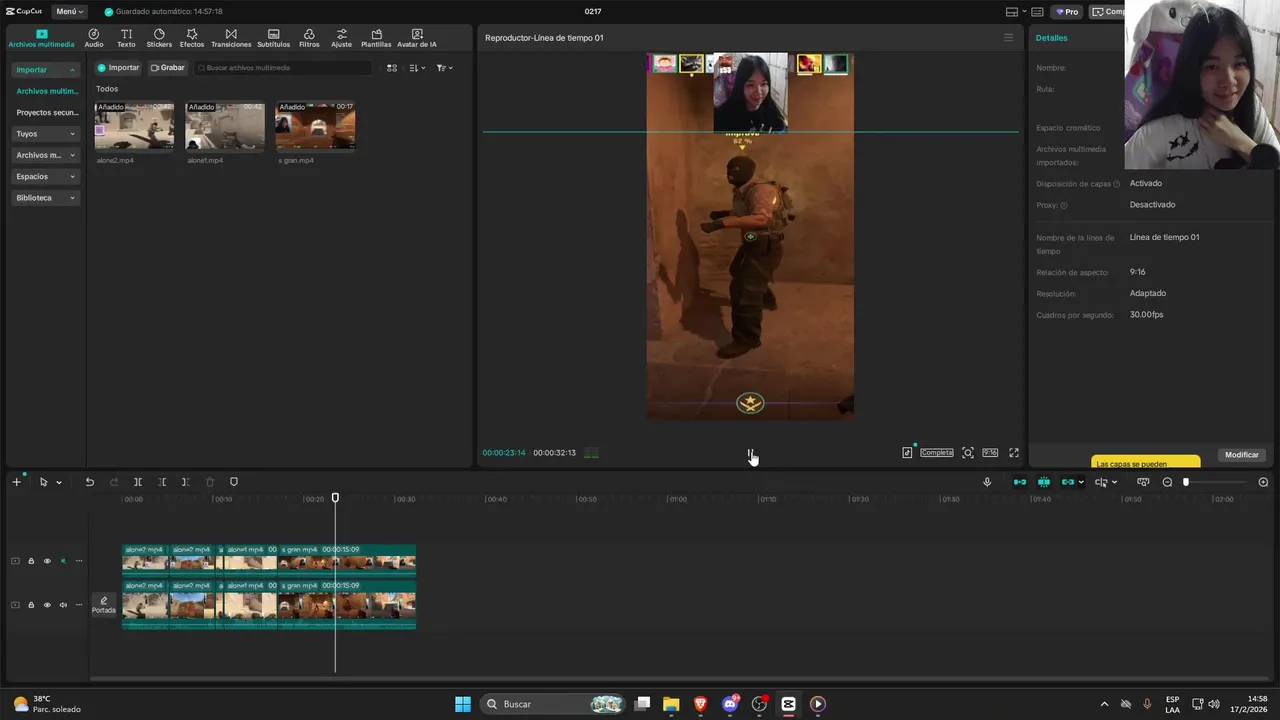
Task: Click the zoom-to-fit preview icon
Action: [x=968, y=453]
